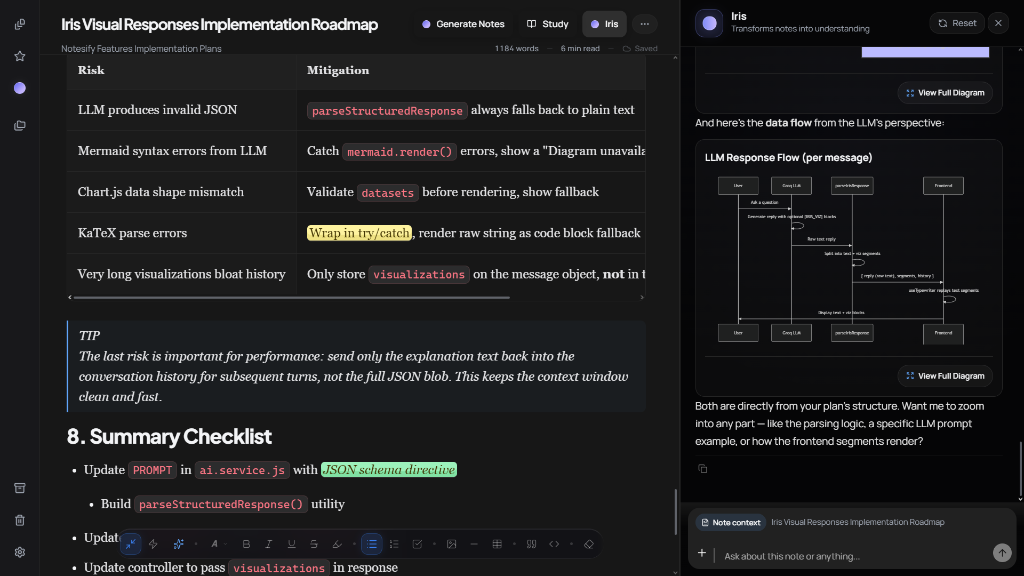Click the note title Iris Visual Responses Implementation Roadmap
1024x576 pixels.
tap(219, 25)
